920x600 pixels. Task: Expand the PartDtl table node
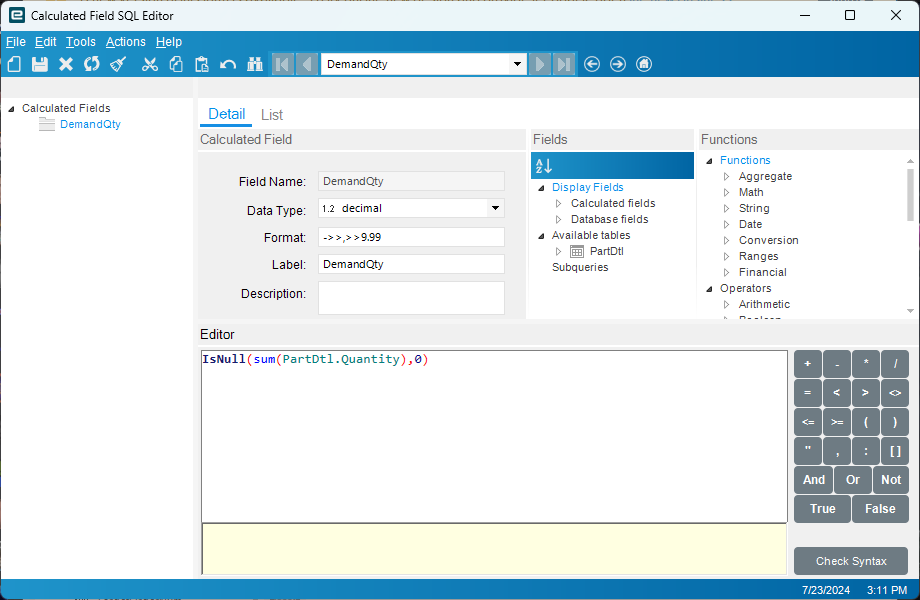click(x=559, y=251)
